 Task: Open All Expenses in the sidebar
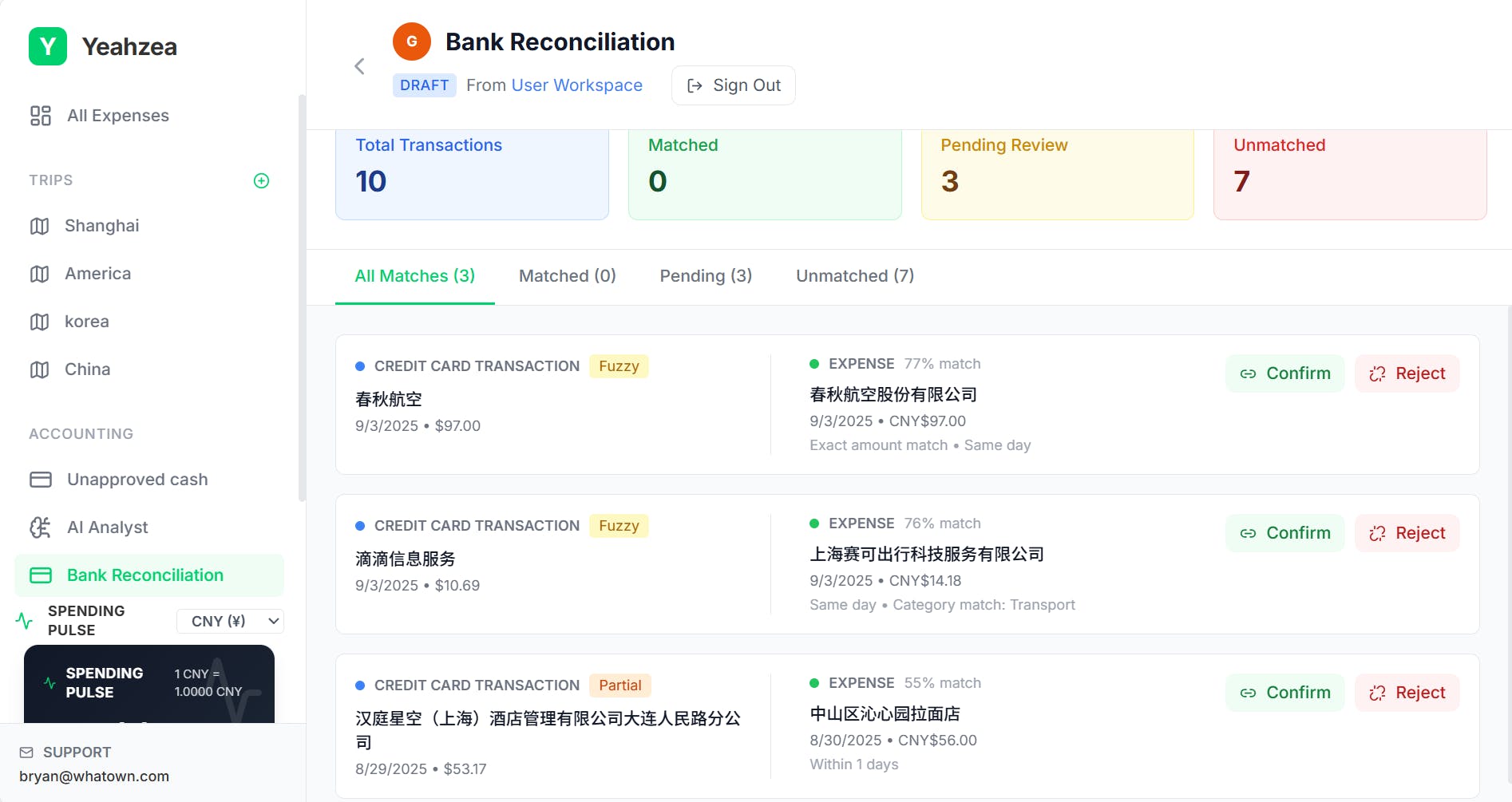pos(149,116)
